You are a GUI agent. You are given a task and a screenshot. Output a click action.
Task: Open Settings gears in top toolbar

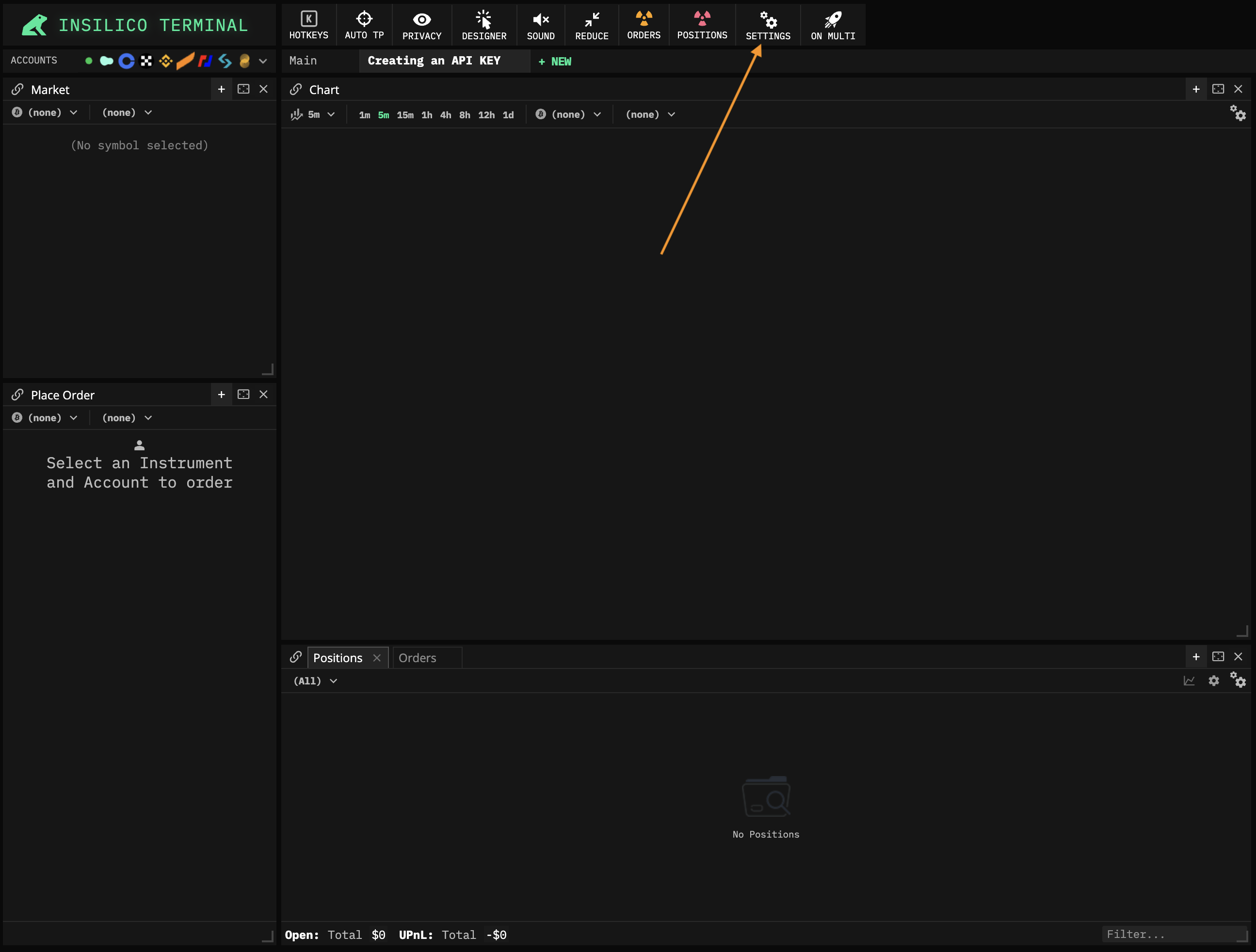click(768, 20)
